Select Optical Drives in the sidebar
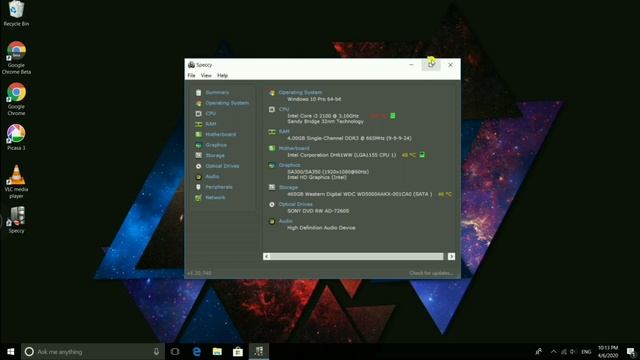Viewport: 640px width, 360px height. 222,166
